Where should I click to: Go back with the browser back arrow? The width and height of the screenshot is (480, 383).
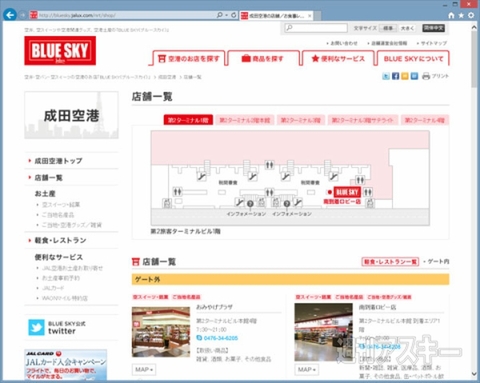coord(10,15)
